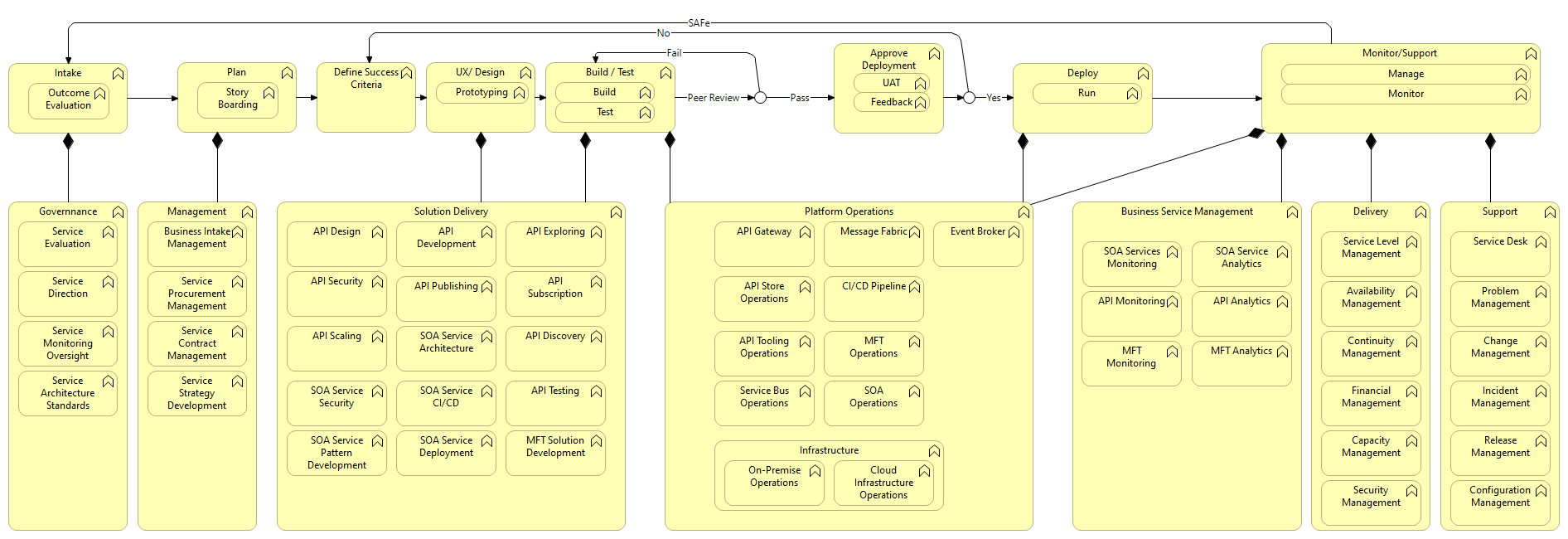Click the icon on Business Service Management group

1292,212
